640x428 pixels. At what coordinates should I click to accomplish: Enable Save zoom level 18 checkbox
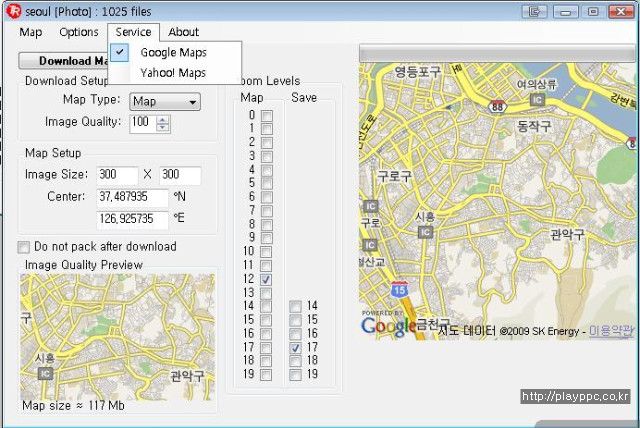pyautogui.click(x=295, y=361)
